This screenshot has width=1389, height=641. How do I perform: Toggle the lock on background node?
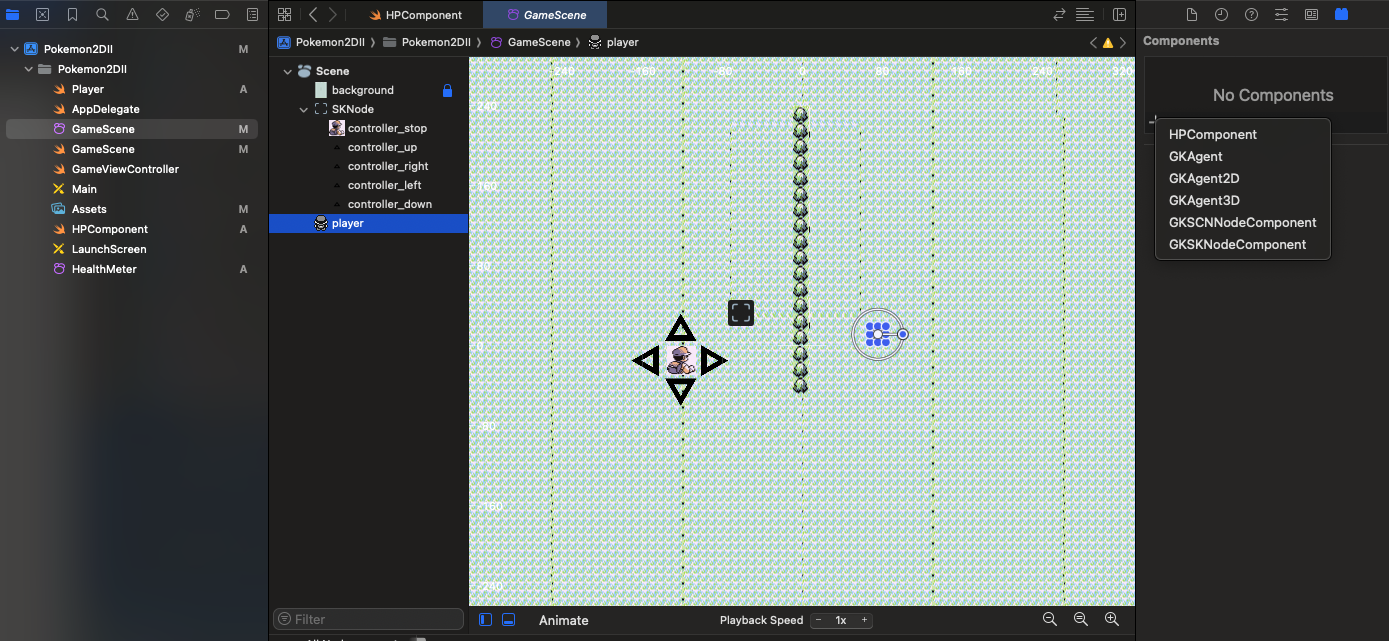click(x=447, y=91)
